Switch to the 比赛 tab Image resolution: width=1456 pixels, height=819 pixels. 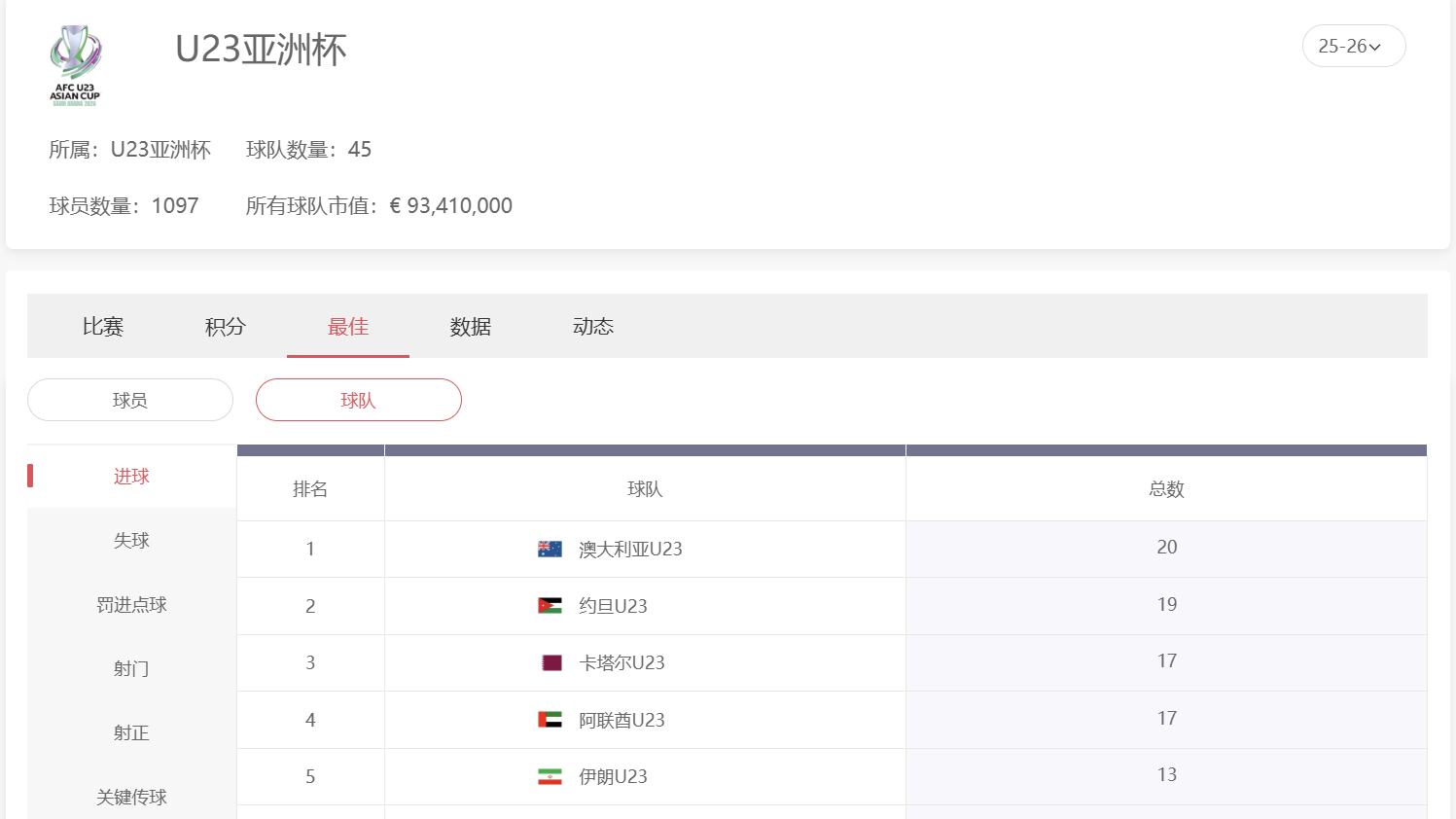103,327
